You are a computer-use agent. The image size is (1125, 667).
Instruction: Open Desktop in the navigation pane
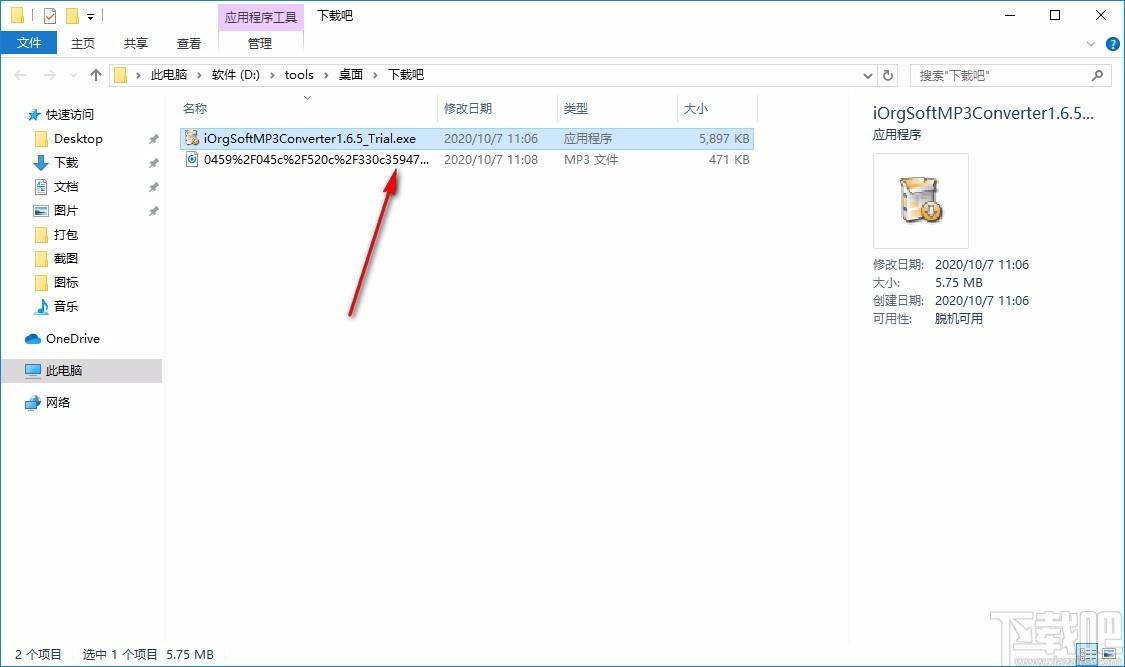(x=78, y=138)
